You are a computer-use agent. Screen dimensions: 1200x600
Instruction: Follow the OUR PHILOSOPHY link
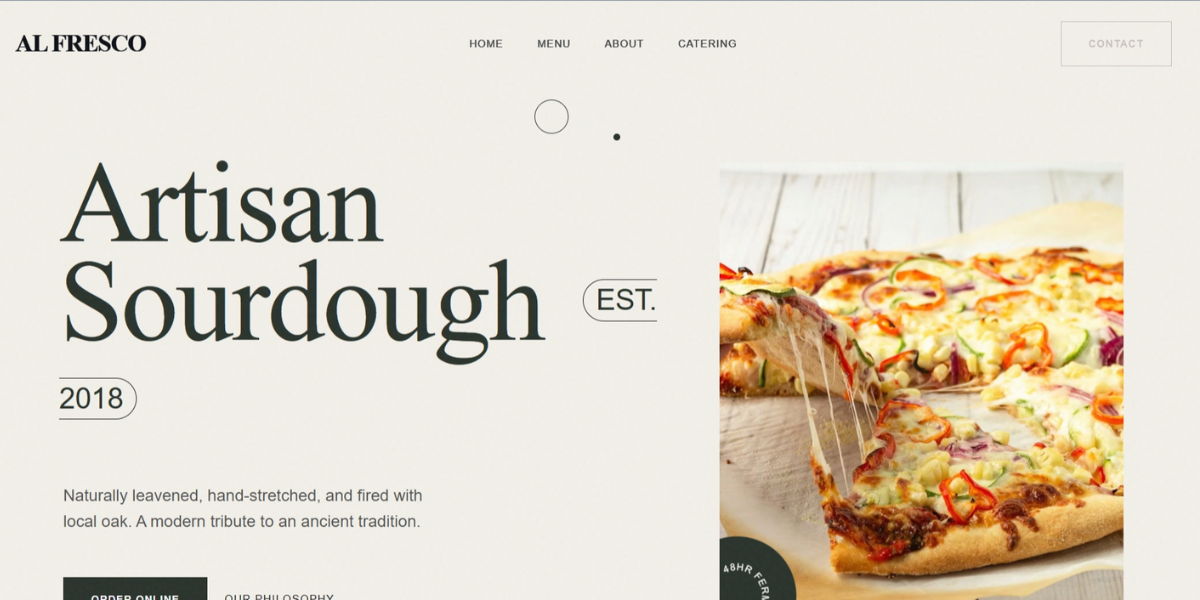coord(279,596)
